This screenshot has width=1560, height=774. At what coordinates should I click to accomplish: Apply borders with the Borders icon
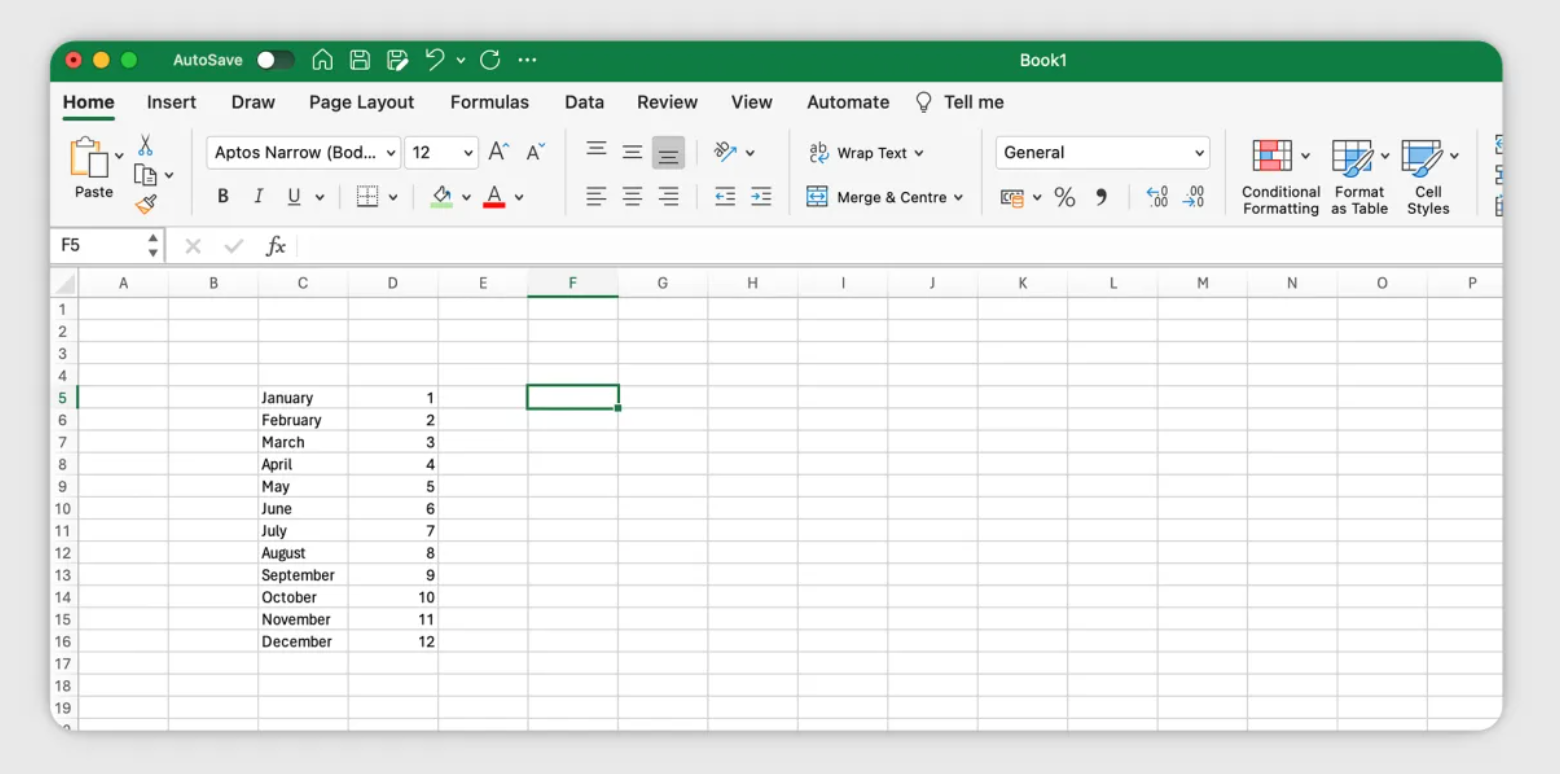[368, 197]
